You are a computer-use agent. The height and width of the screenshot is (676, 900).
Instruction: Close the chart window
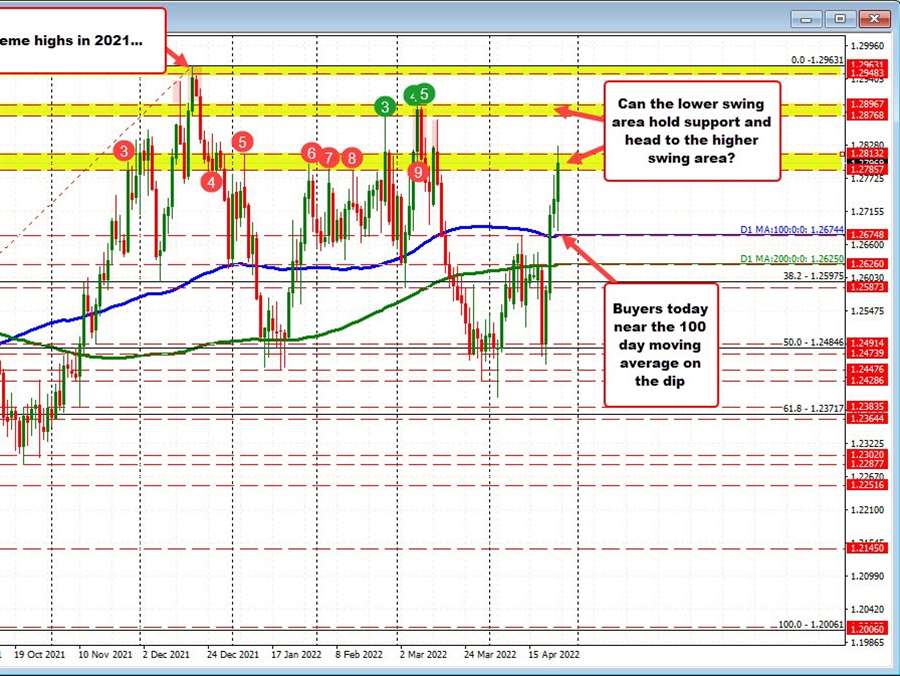(874, 19)
